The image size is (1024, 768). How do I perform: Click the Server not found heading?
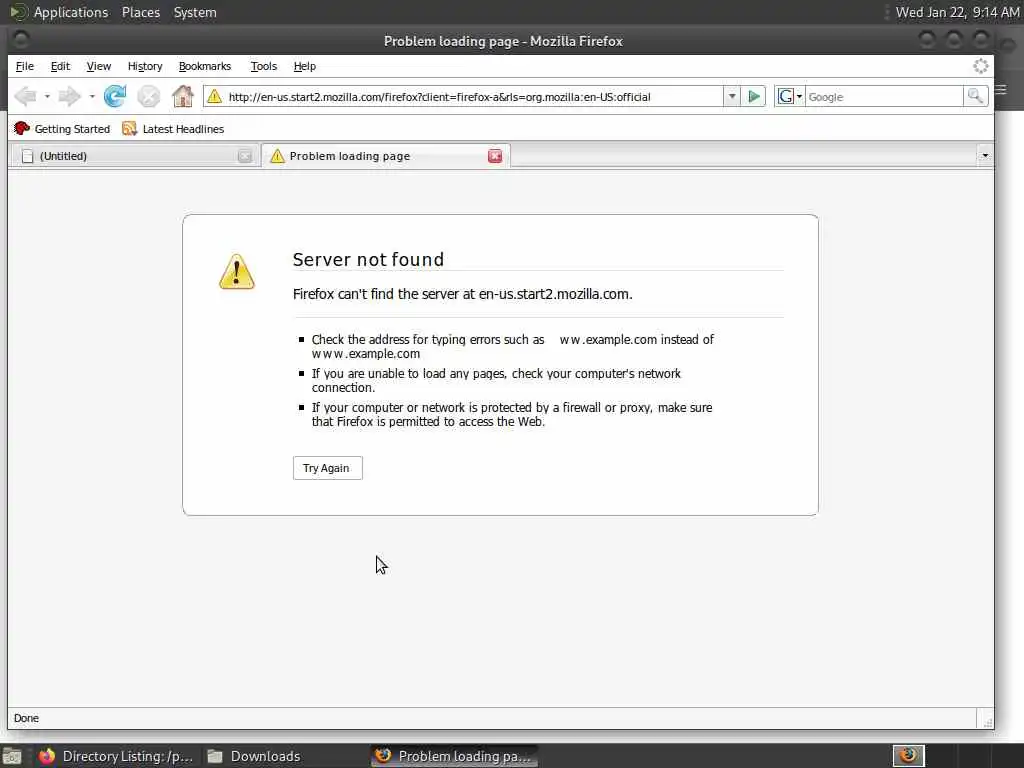(368, 259)
